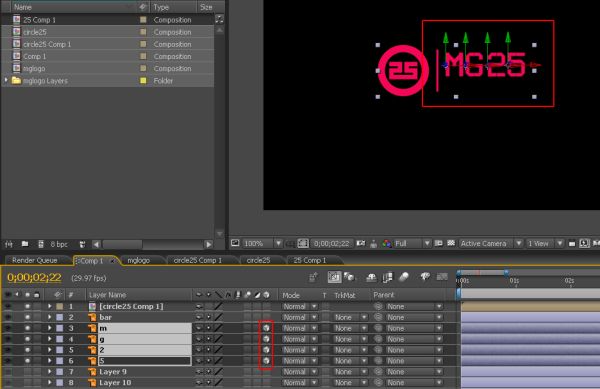
Task: Open the Graph Editor icon in timeline
Action: point(442,277)
